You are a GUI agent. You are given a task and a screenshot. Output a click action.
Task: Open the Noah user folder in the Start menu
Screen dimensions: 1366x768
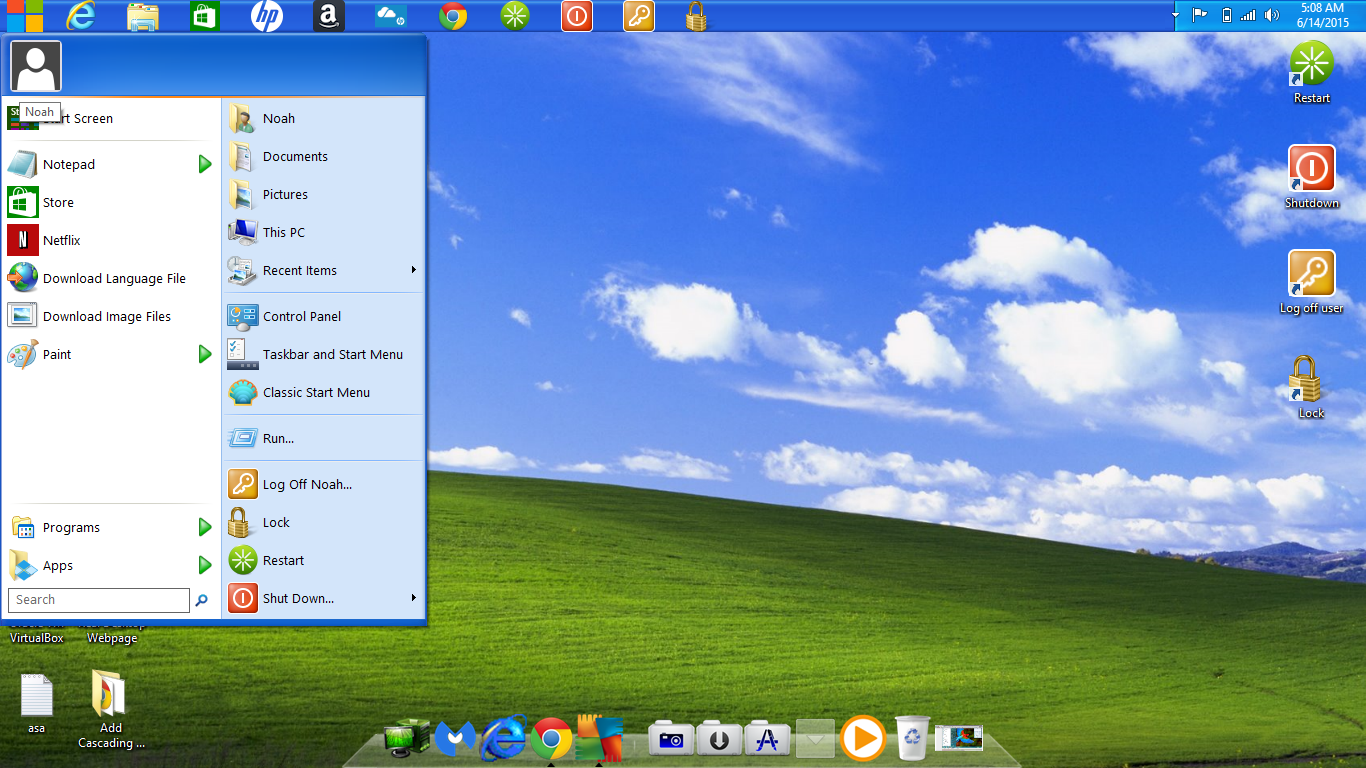[x=324, y=118]
